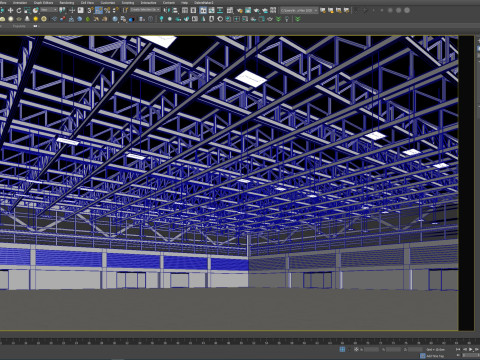Open the project path dropdown
The width and height of the screenshot is (480, 360).
[x=299, y=11]
